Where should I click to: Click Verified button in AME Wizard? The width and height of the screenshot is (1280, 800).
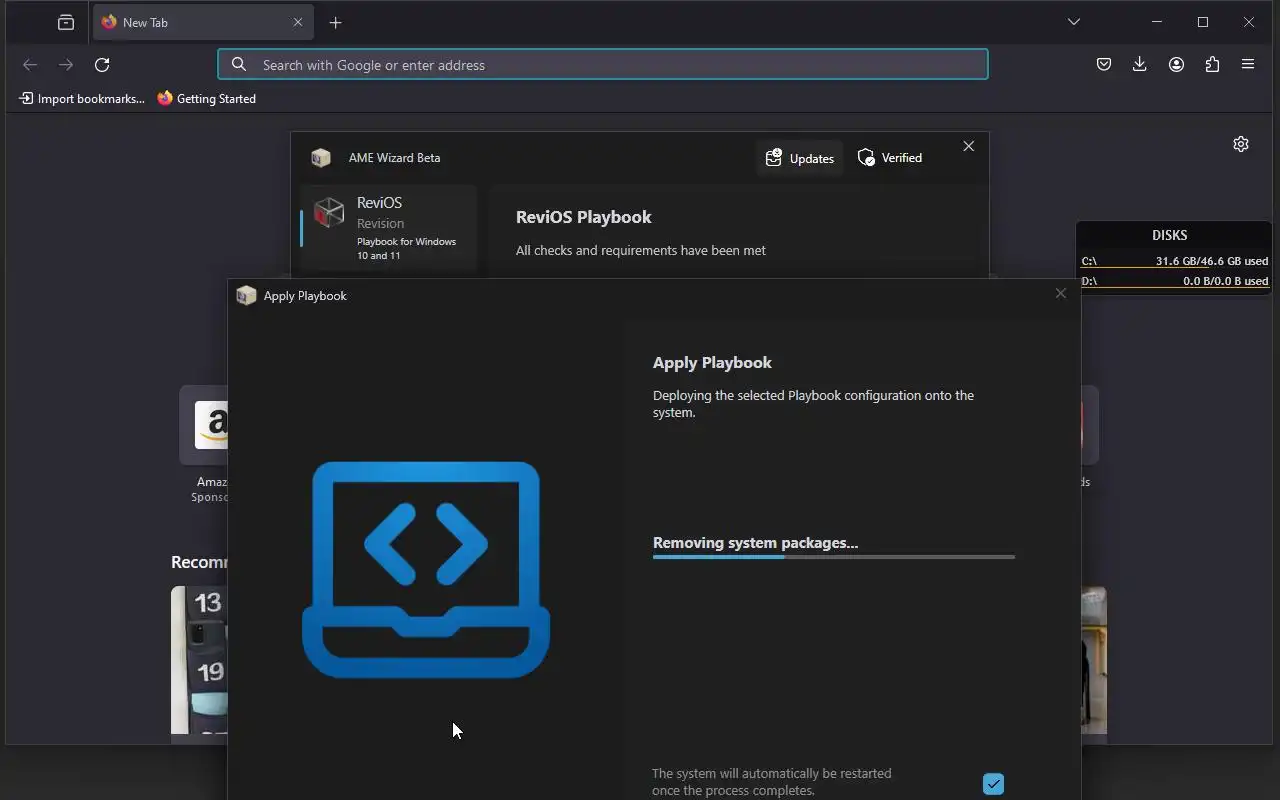click(890, 158)
